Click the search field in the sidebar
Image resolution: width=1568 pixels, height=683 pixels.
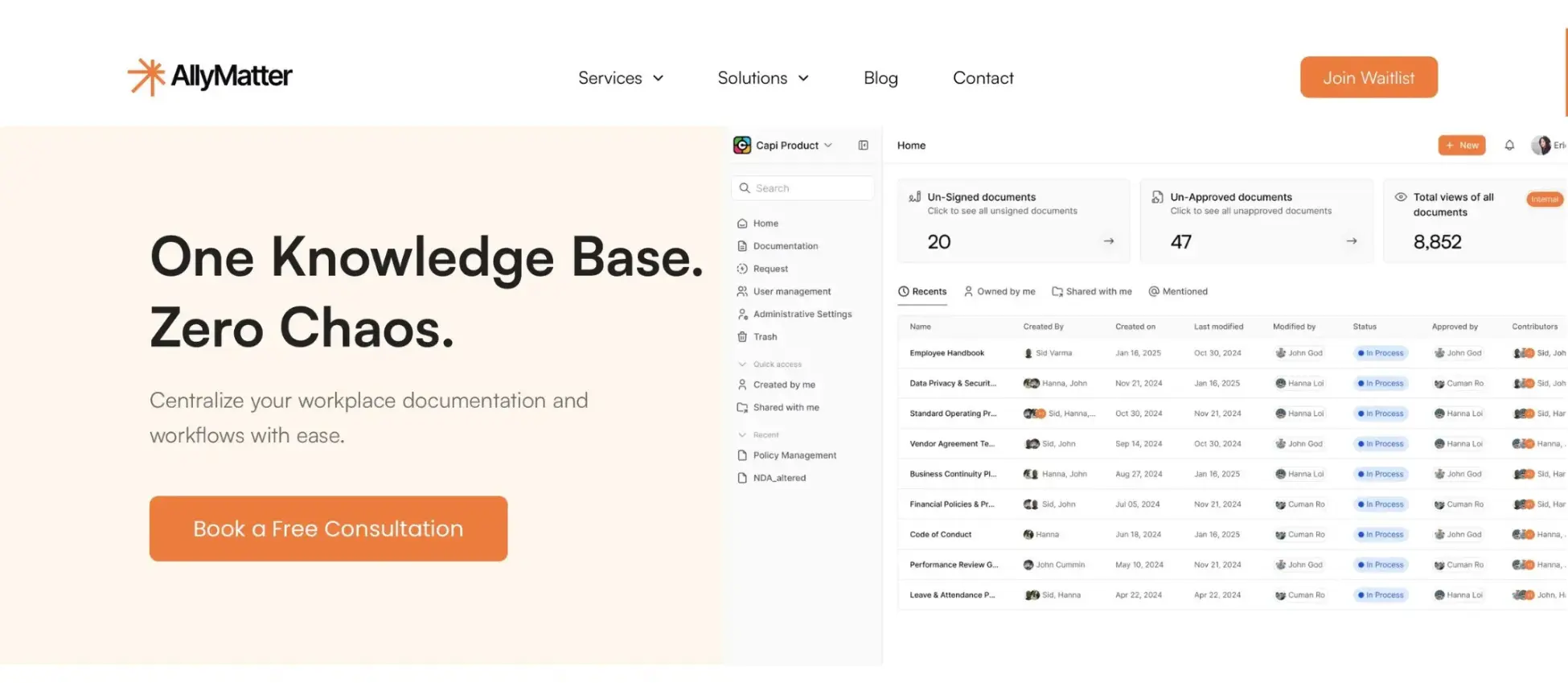click(x=802, y=187)
